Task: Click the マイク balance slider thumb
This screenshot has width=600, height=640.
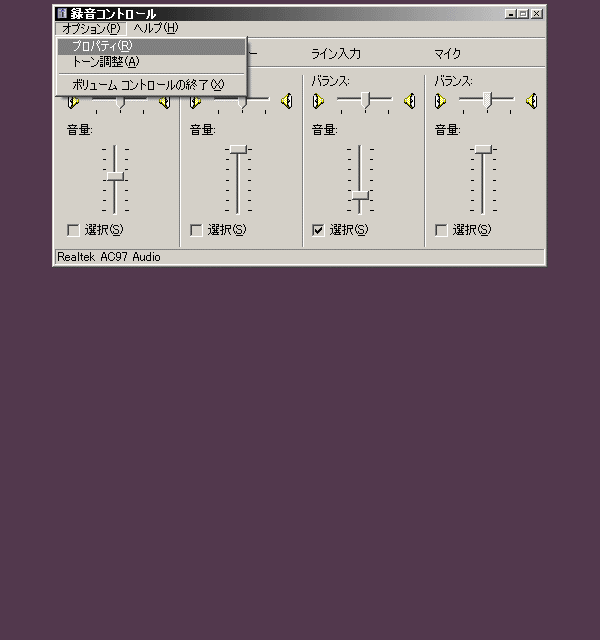Action: pos(487,98)
